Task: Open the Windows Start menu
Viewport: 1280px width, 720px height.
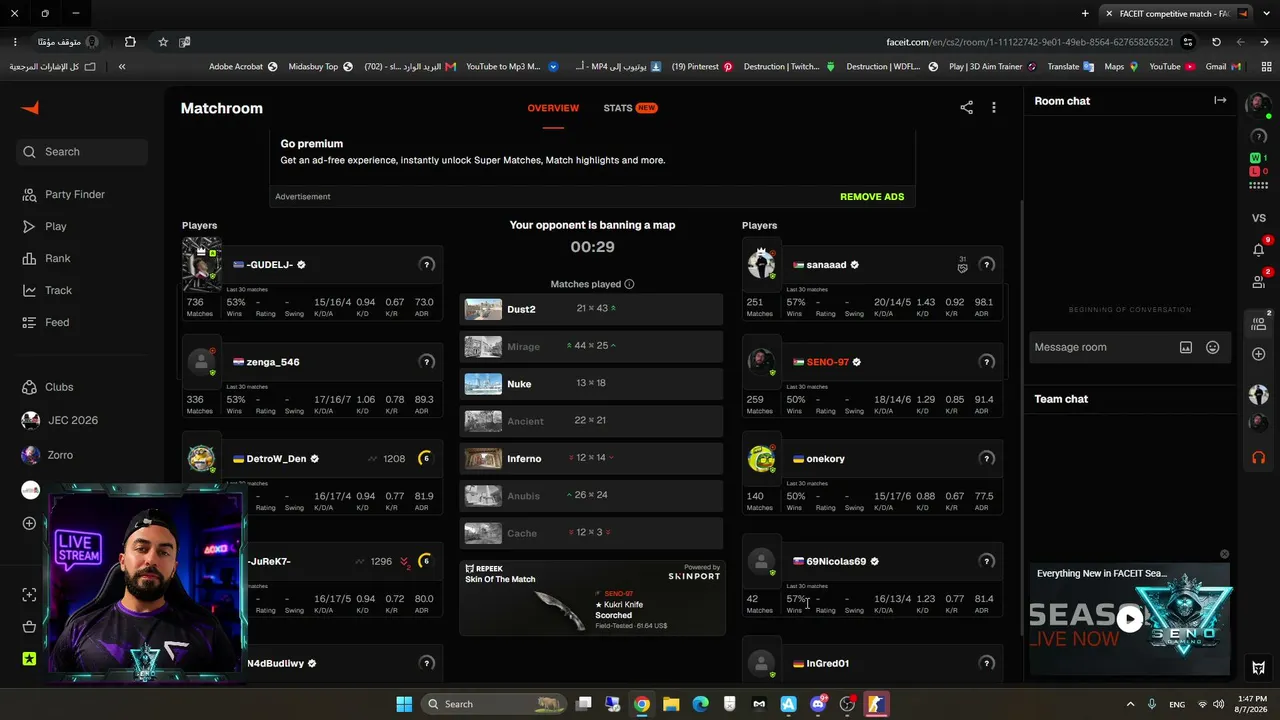Action: (x=403, y=704)
